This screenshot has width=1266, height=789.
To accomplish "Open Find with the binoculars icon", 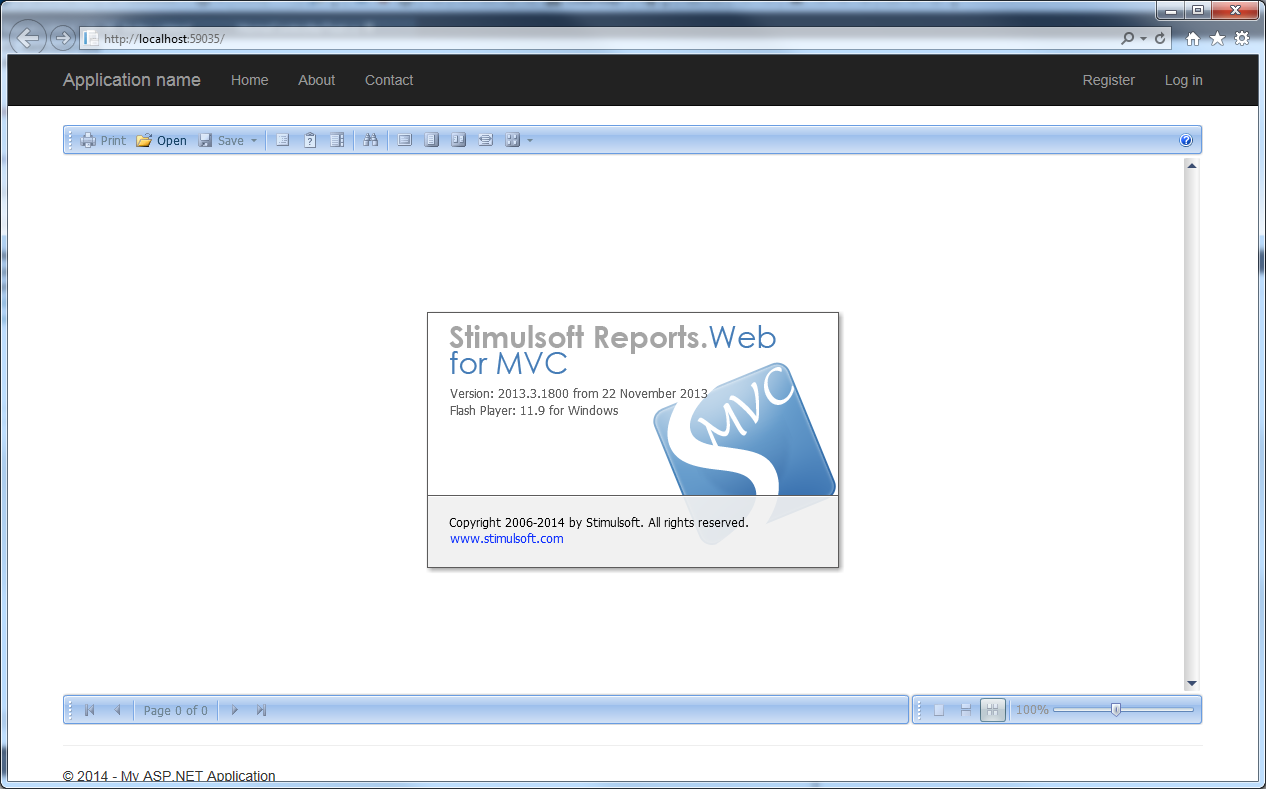I will click(x=371, y=140).
